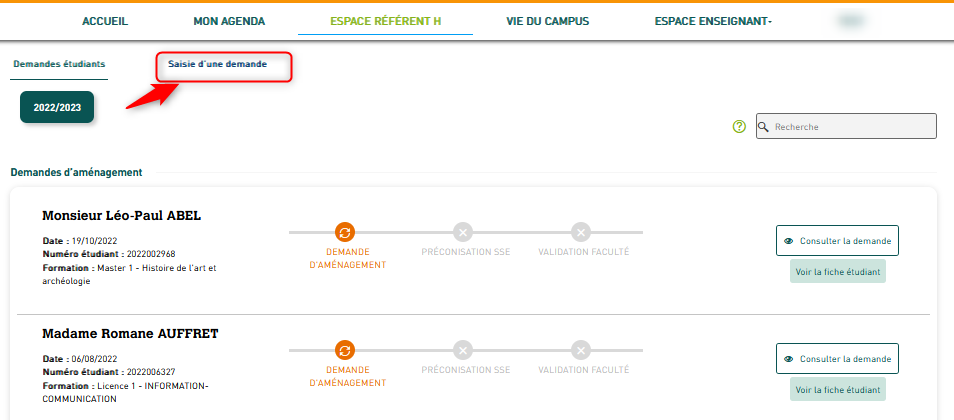View Romane AUFFRET's student record
The image size is (954, 420).
837,390
